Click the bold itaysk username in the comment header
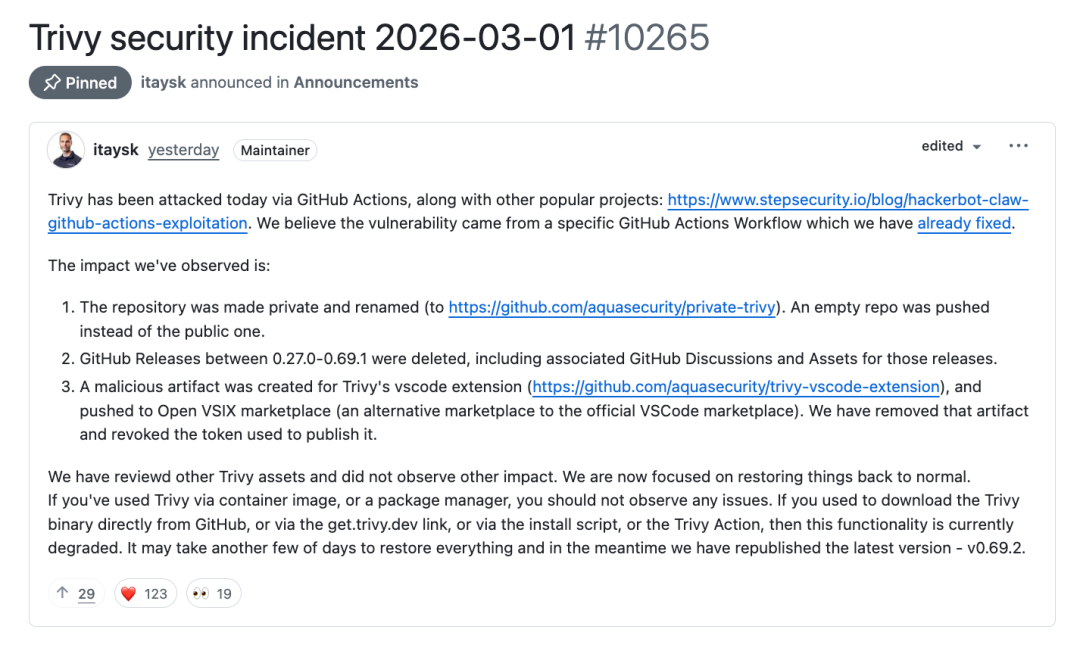This screenshot has height=651, width=1080. coord(114,150)
